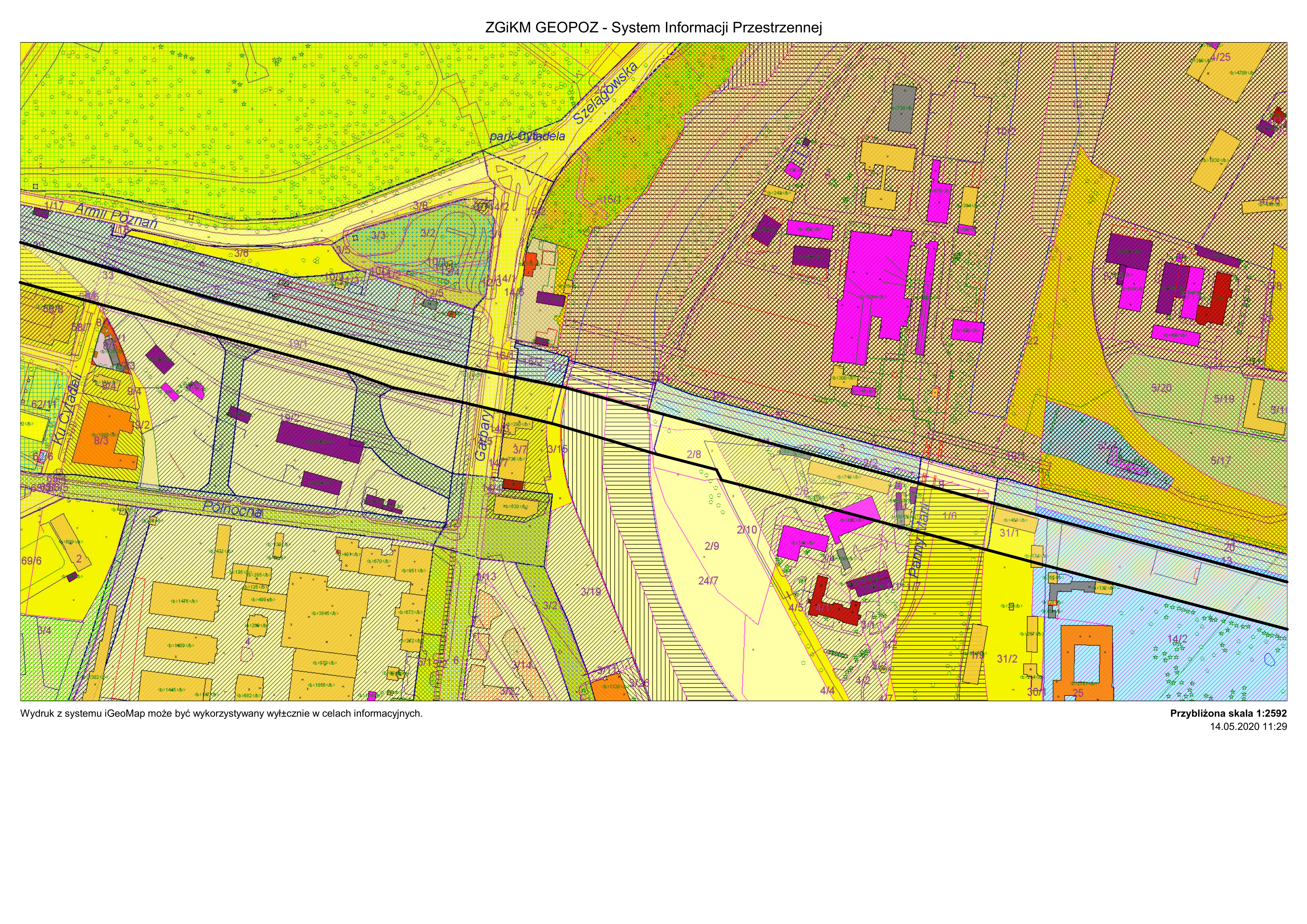Click the gray building near top
The width and height of the screenshot is (1307, 924).
coord(902,108)
